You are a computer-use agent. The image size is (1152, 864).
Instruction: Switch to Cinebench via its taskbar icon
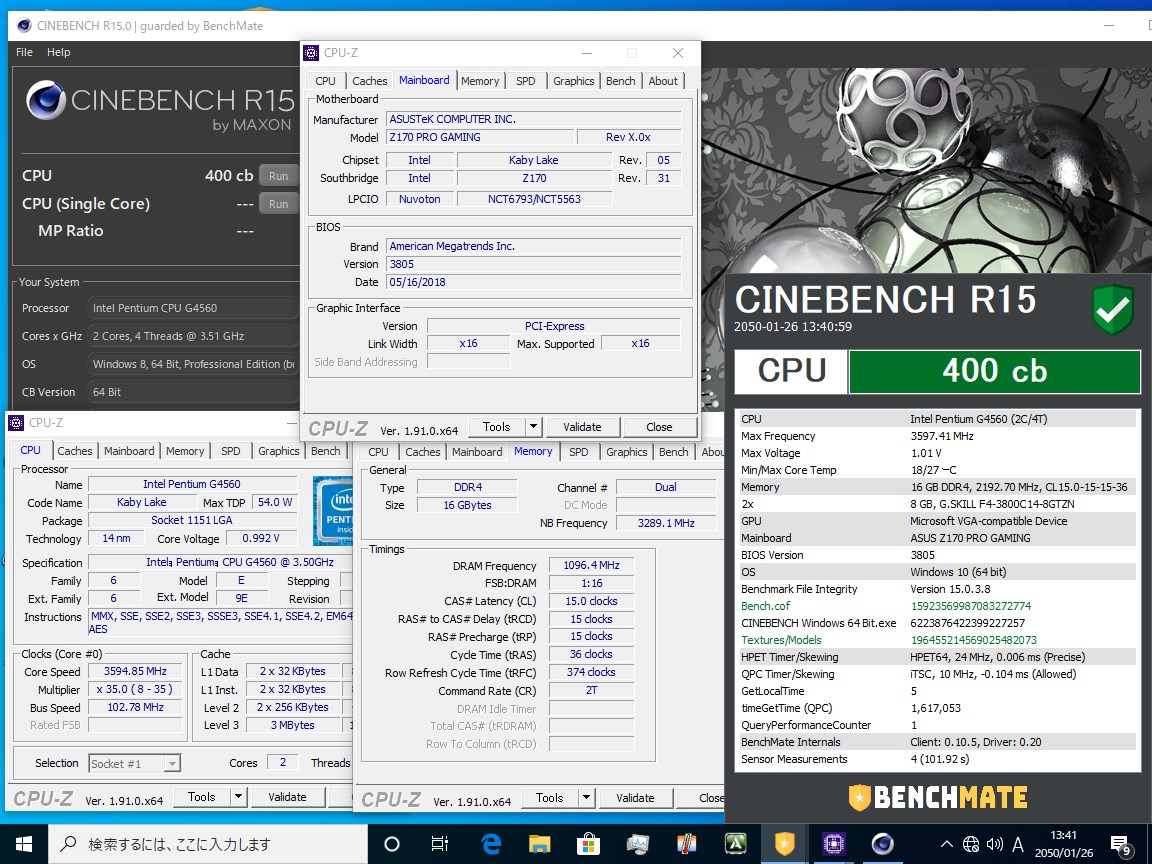click(x=882, y=844)
